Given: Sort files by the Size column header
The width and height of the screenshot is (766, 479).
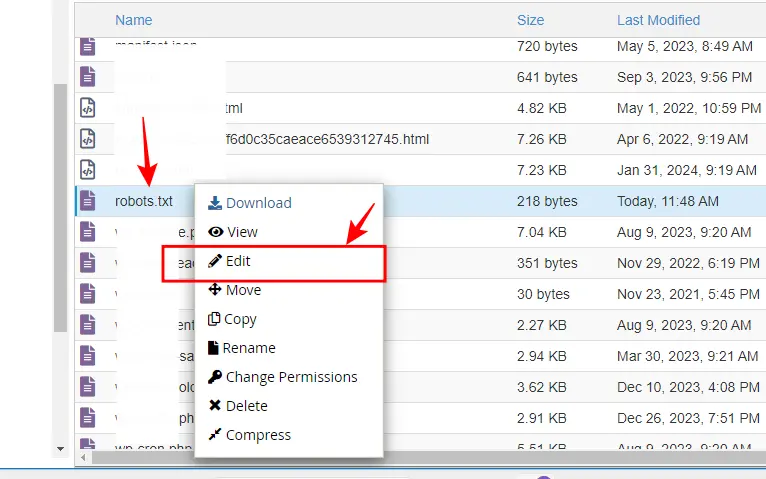Looking at the screenshot, I should point(531,20).
